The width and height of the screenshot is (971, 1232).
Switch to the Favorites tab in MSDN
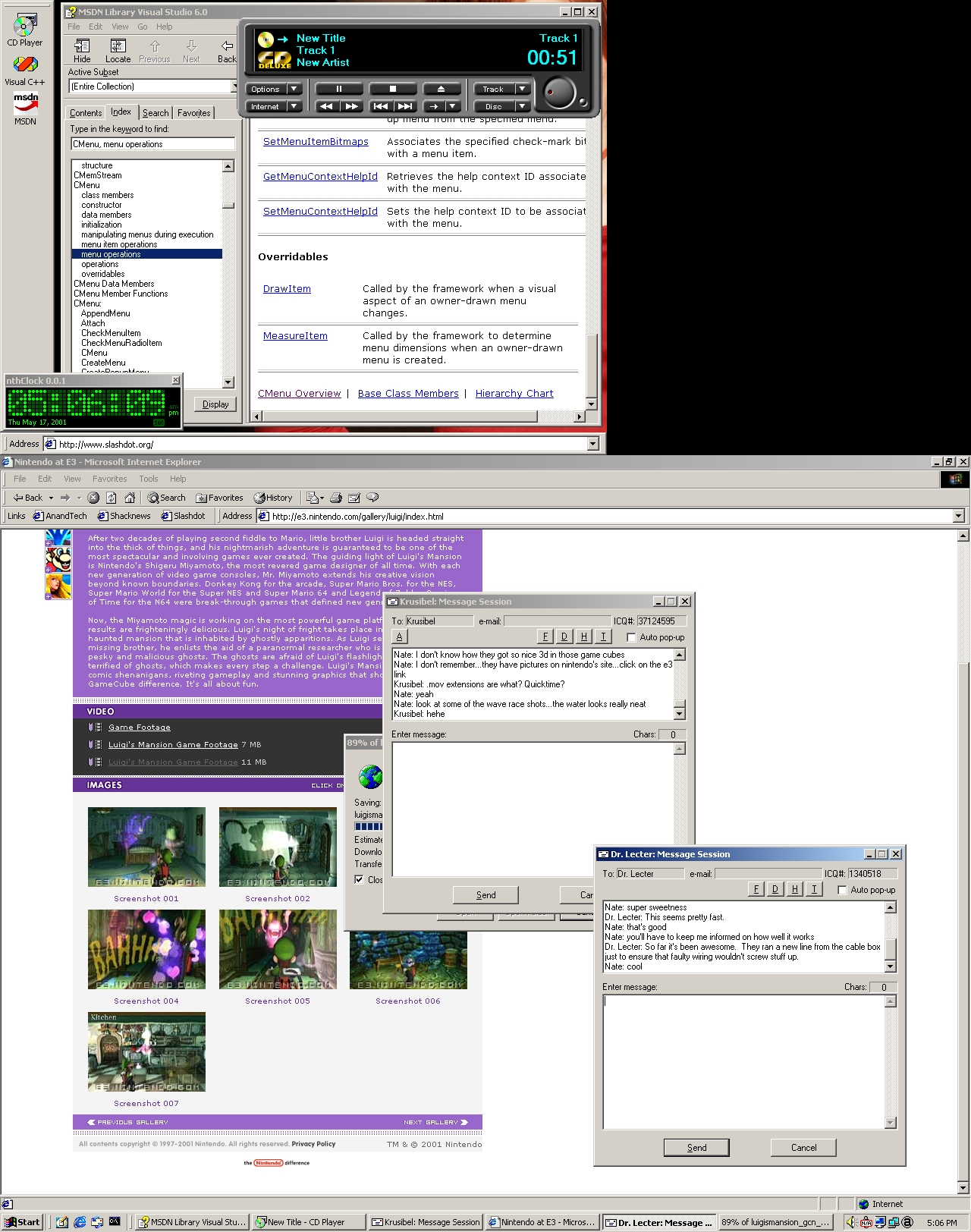pos(194,112)
